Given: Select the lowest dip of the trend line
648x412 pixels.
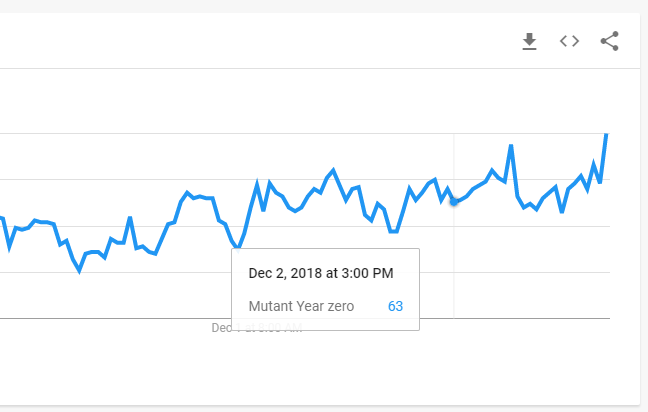Looking at the screenshot, I should pos(79,271).
